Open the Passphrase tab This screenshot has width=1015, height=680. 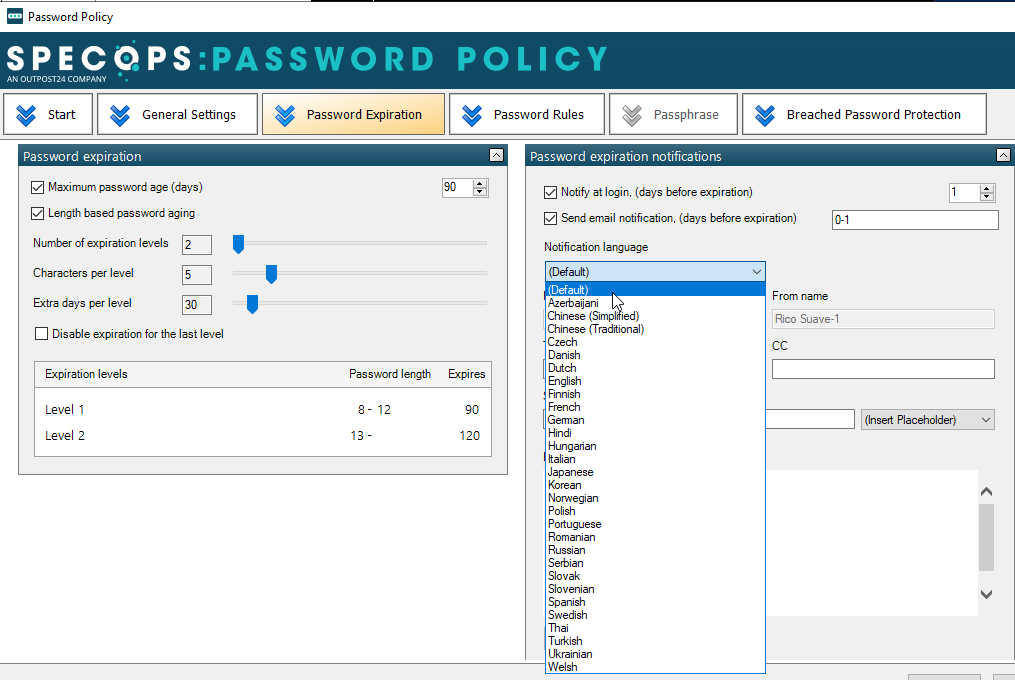(x=673, y=115)
